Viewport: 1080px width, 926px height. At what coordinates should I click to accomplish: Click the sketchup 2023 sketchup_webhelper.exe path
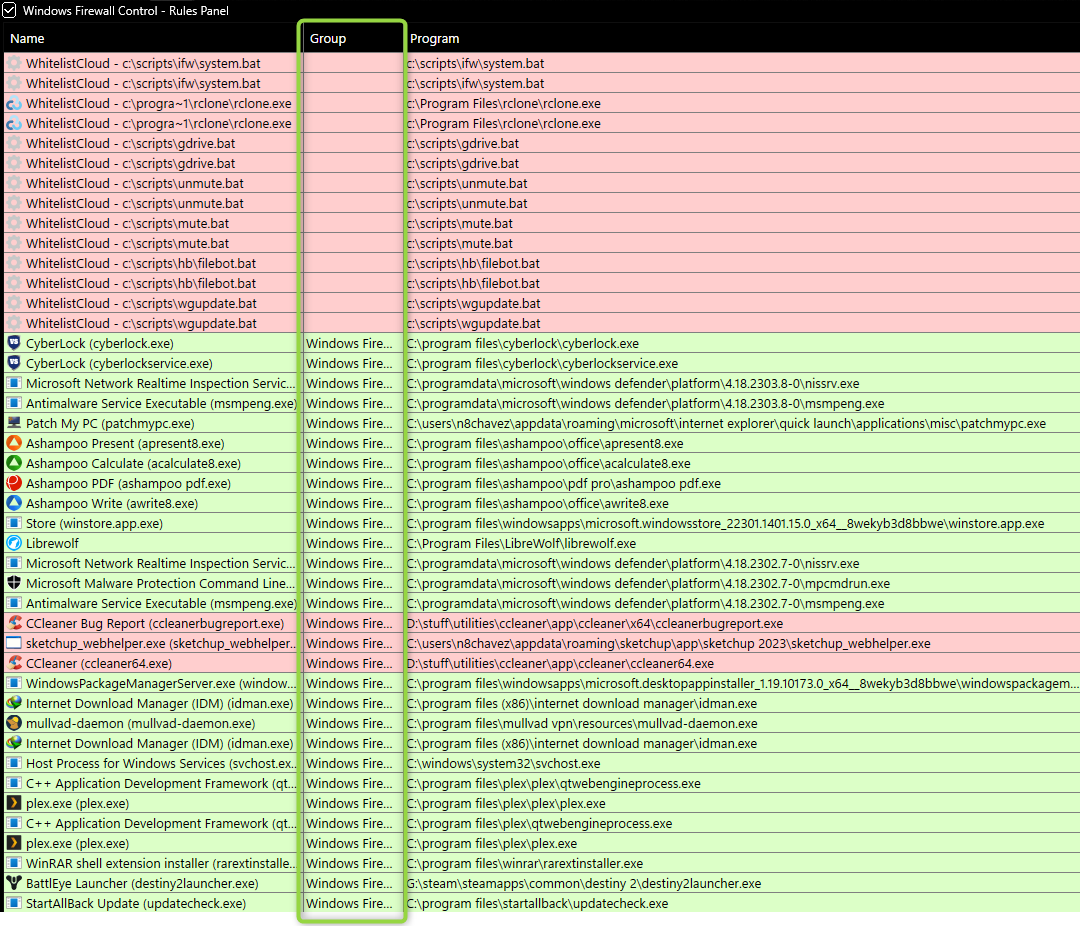click(669, 644)
